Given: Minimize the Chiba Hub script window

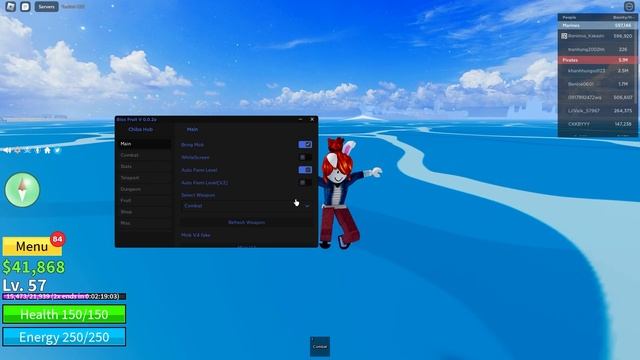Looking at the screenshot, I should (x=300, y=119).
